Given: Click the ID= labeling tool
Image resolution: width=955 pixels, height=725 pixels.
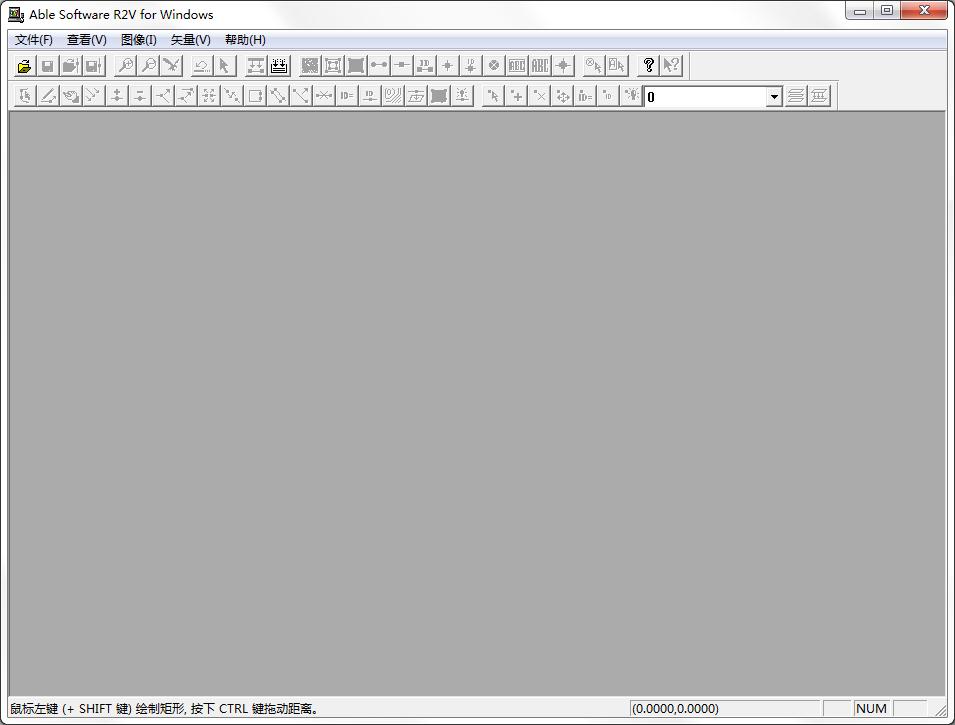Looking at the screenshot, I should [346, 95].
